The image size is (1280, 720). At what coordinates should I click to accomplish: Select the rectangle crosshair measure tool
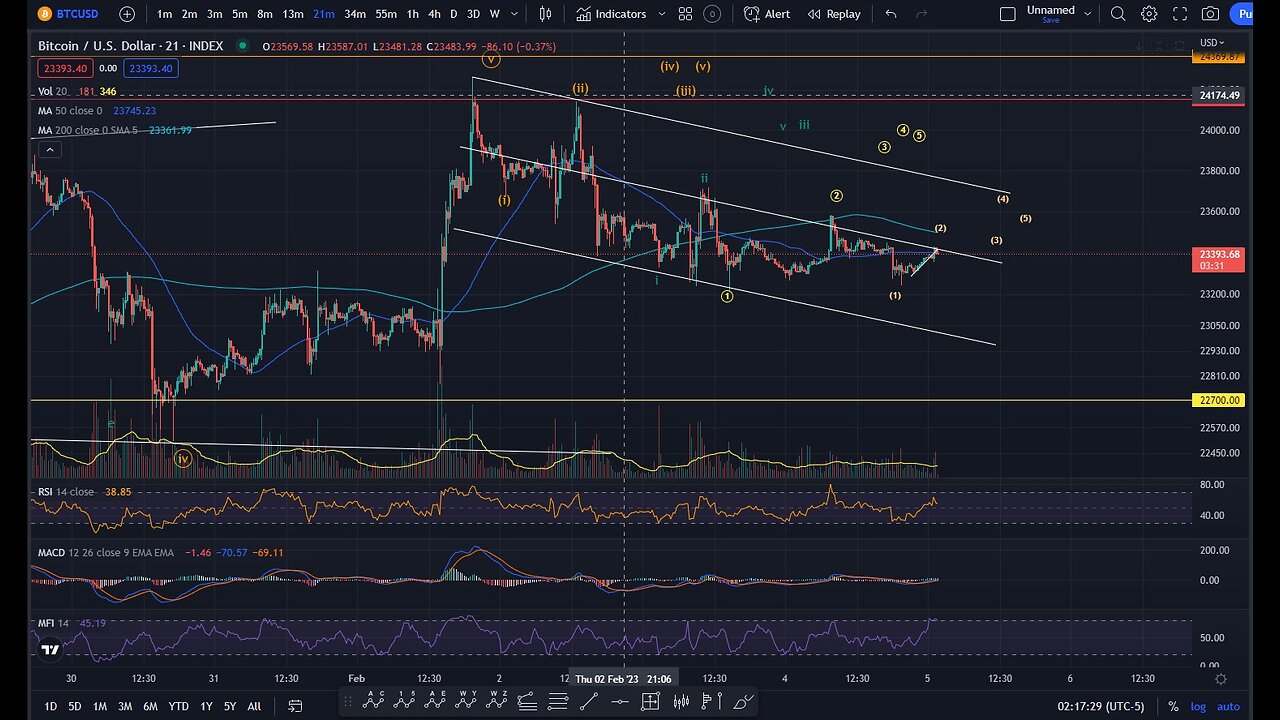pos(651,702)
